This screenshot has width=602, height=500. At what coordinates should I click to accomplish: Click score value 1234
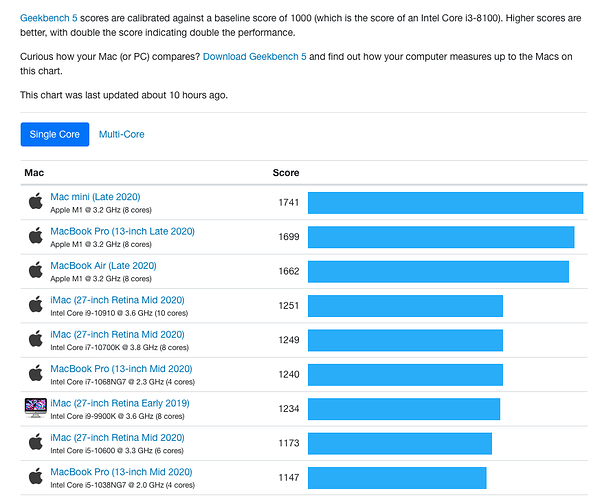pyautogui.click(x=289, y=409)
